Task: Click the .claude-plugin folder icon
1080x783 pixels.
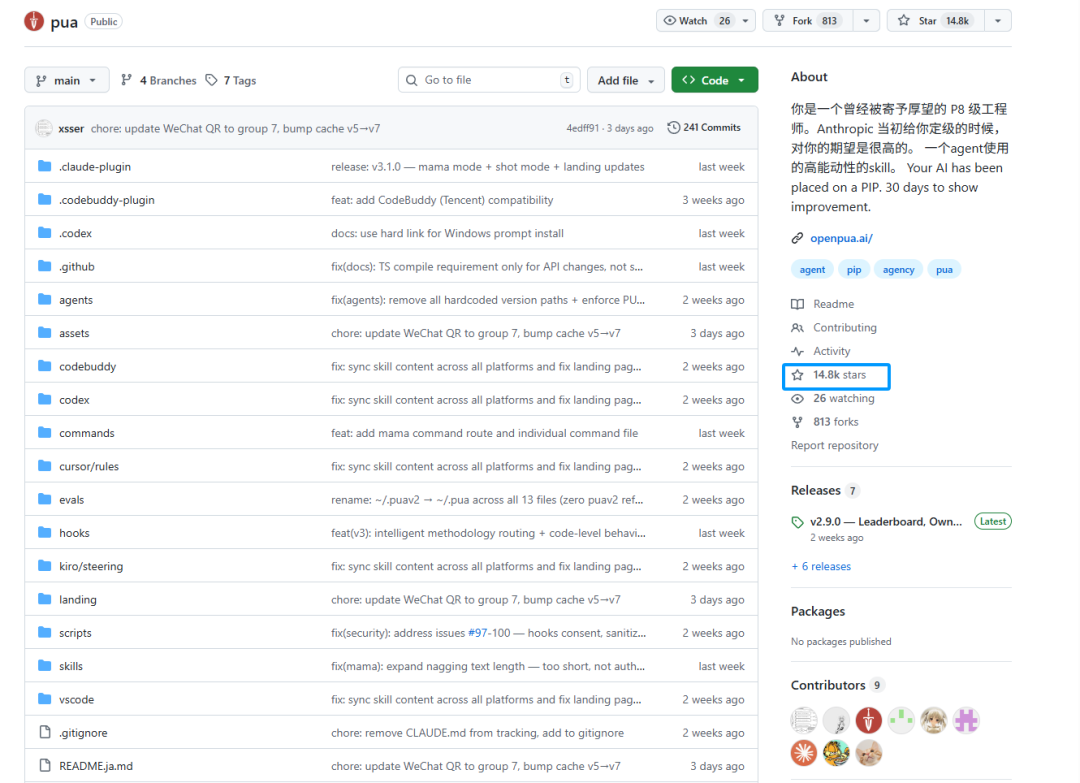Action: pyautogui.click(x=44, y=167)
